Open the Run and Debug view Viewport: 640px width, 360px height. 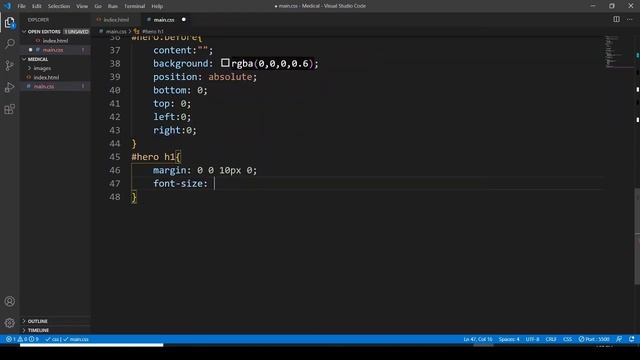tap(9, 87)
